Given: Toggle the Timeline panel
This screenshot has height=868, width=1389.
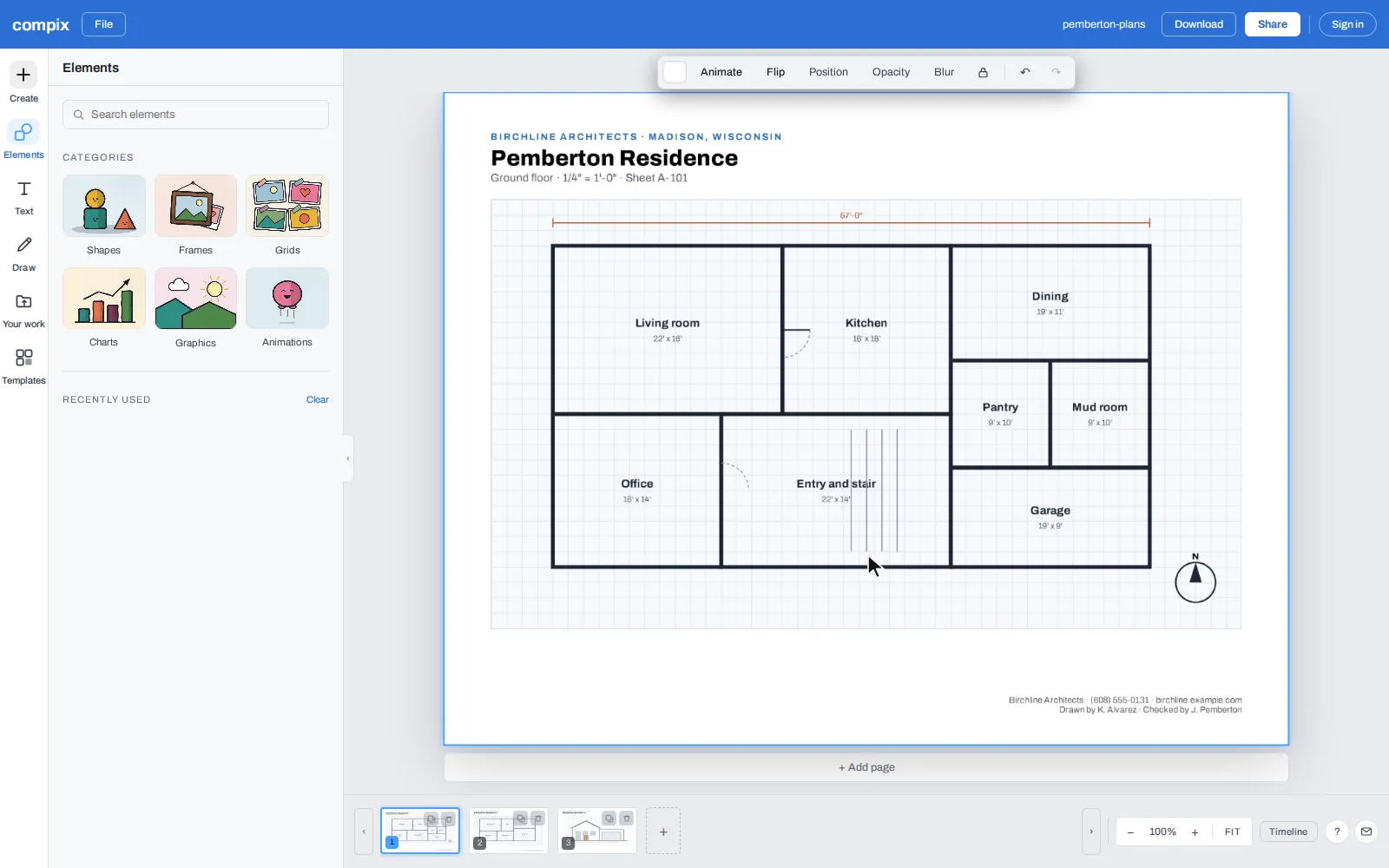Looking at the screenshot, I should point(1288,832).
